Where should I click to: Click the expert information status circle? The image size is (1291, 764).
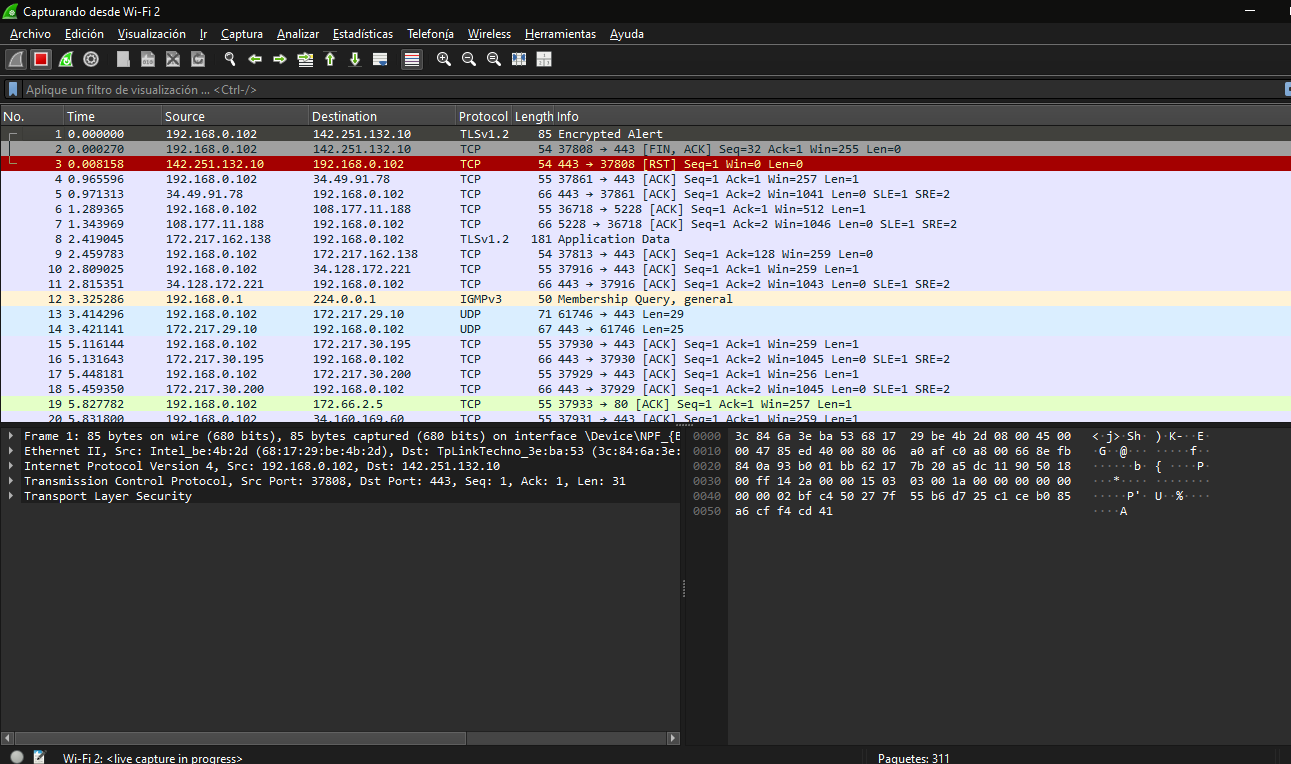point(17,757)
